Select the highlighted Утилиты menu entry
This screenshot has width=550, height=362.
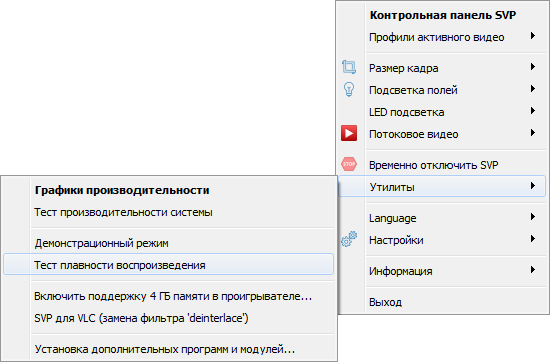(x=442, y=187)
